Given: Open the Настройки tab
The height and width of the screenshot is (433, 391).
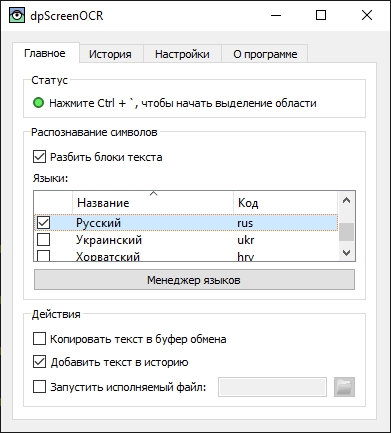Looking at the screenshot, I should 182,54.
